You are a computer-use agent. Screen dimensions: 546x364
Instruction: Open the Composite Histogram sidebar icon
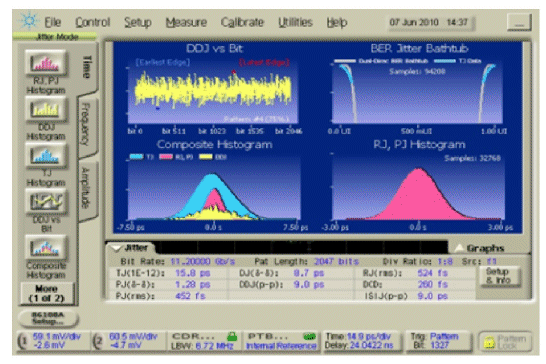tap(46, 247)
